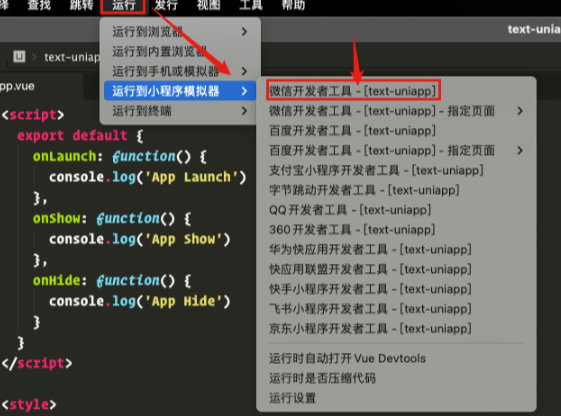Open the 跳转 menu
The width and height of the screenshot is (561, 416).
point(81,5)
